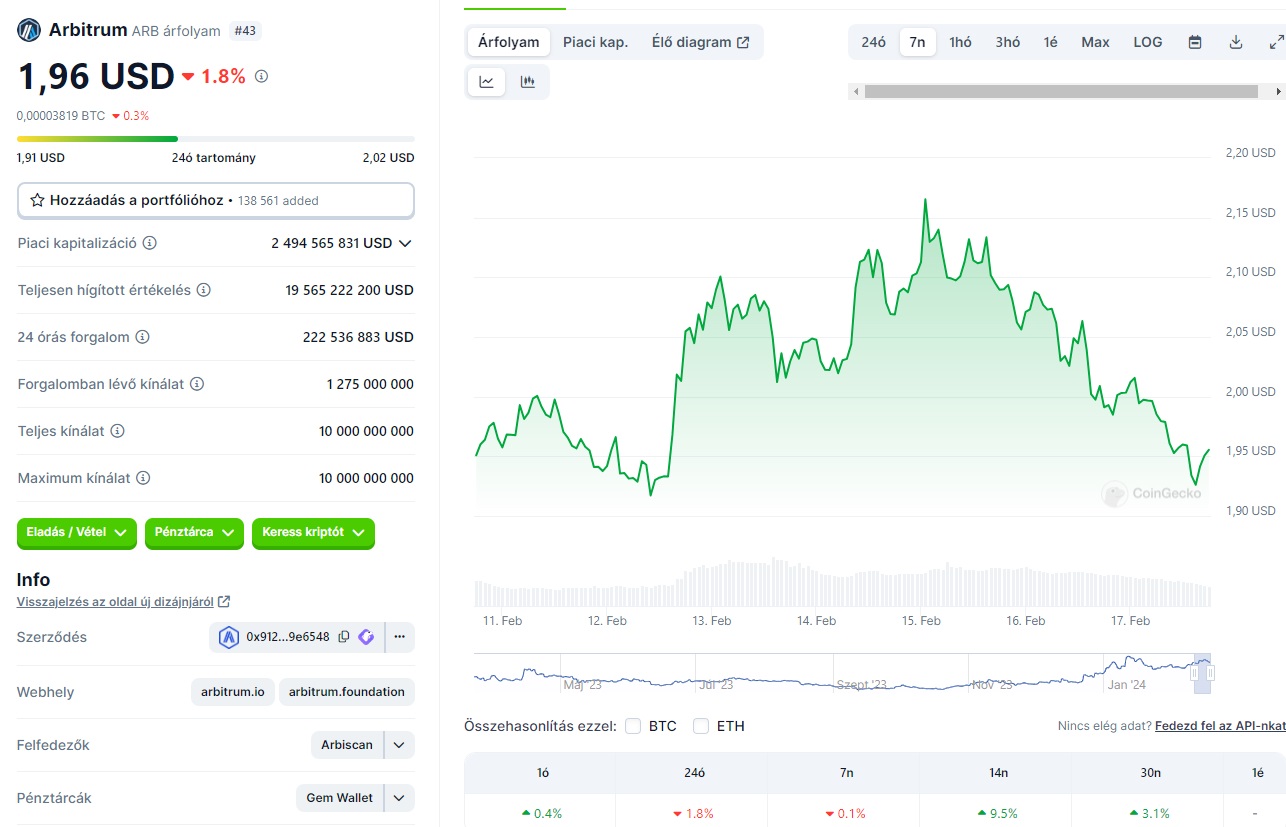Click the Arbitrum logo icon
This screenshot has width=1286, height=827.
(x=29, y=30)
